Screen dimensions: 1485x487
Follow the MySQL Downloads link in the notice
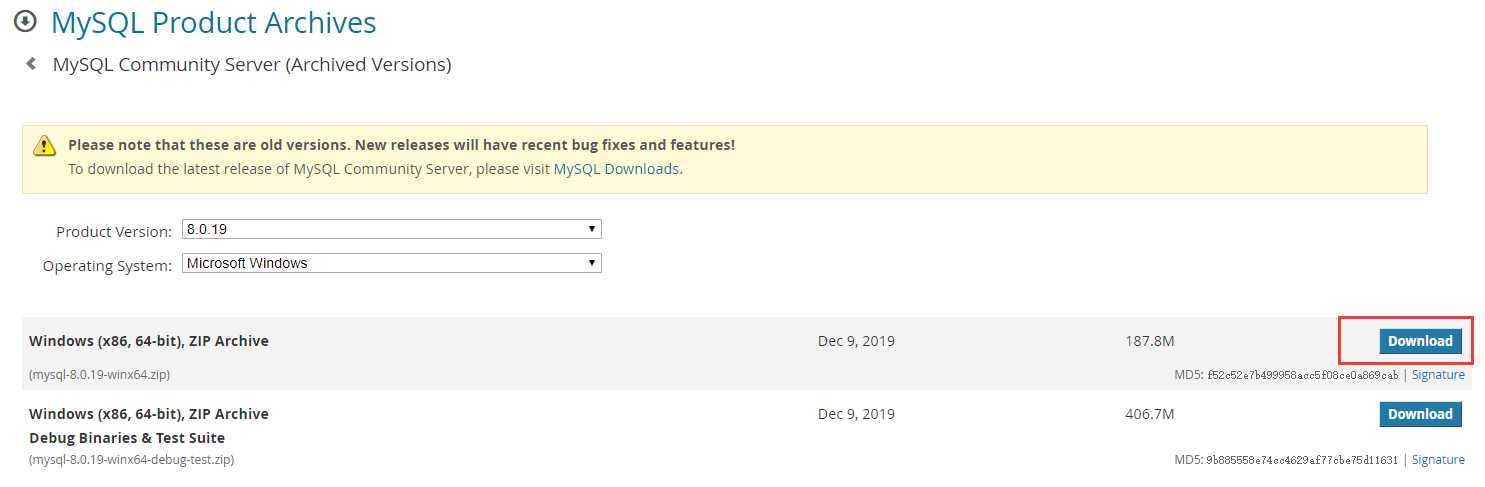pyautogui.click(x=616, y=169)
